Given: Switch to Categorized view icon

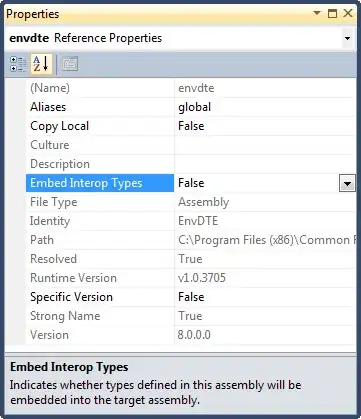Looking at the screenshot, I should click(x=18, y=64).
